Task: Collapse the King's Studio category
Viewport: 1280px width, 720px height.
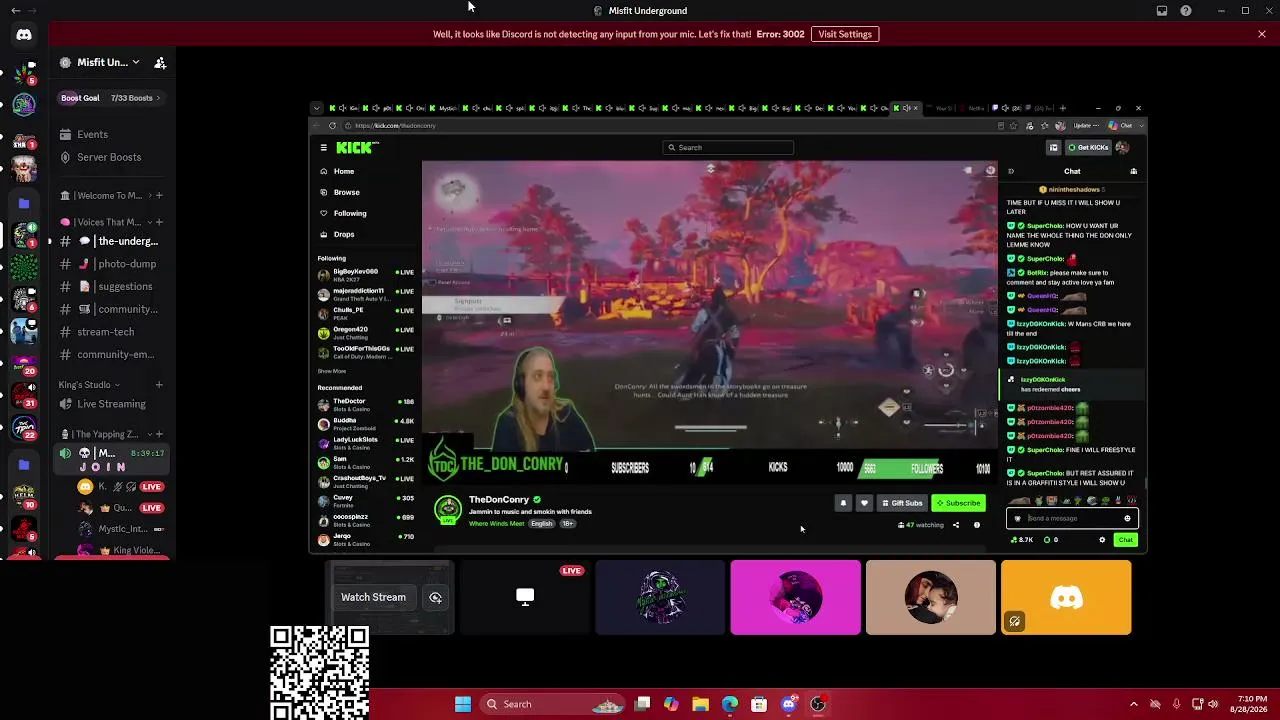Action: click(x=89, y=385)
